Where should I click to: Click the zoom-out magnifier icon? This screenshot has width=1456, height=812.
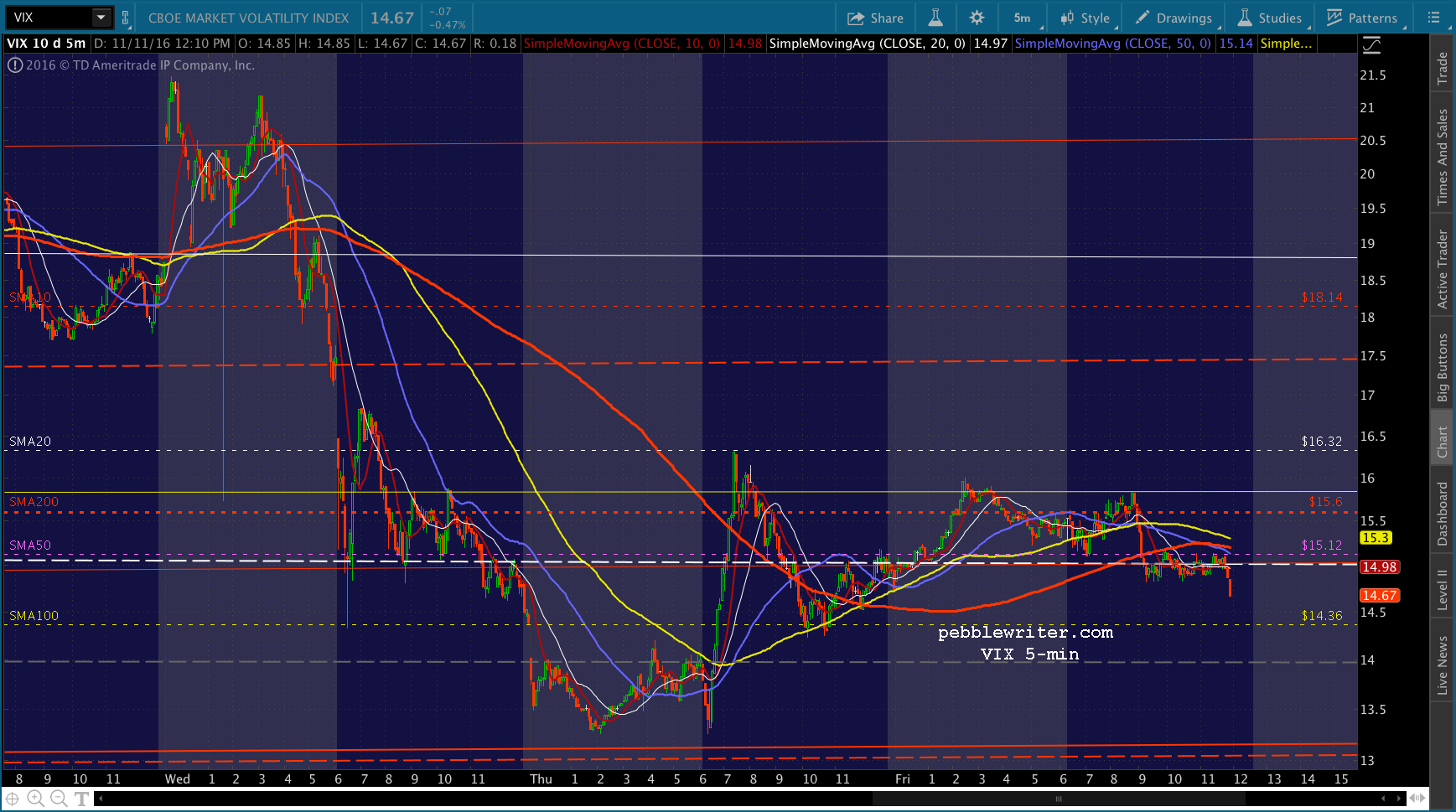coord(58,799)
